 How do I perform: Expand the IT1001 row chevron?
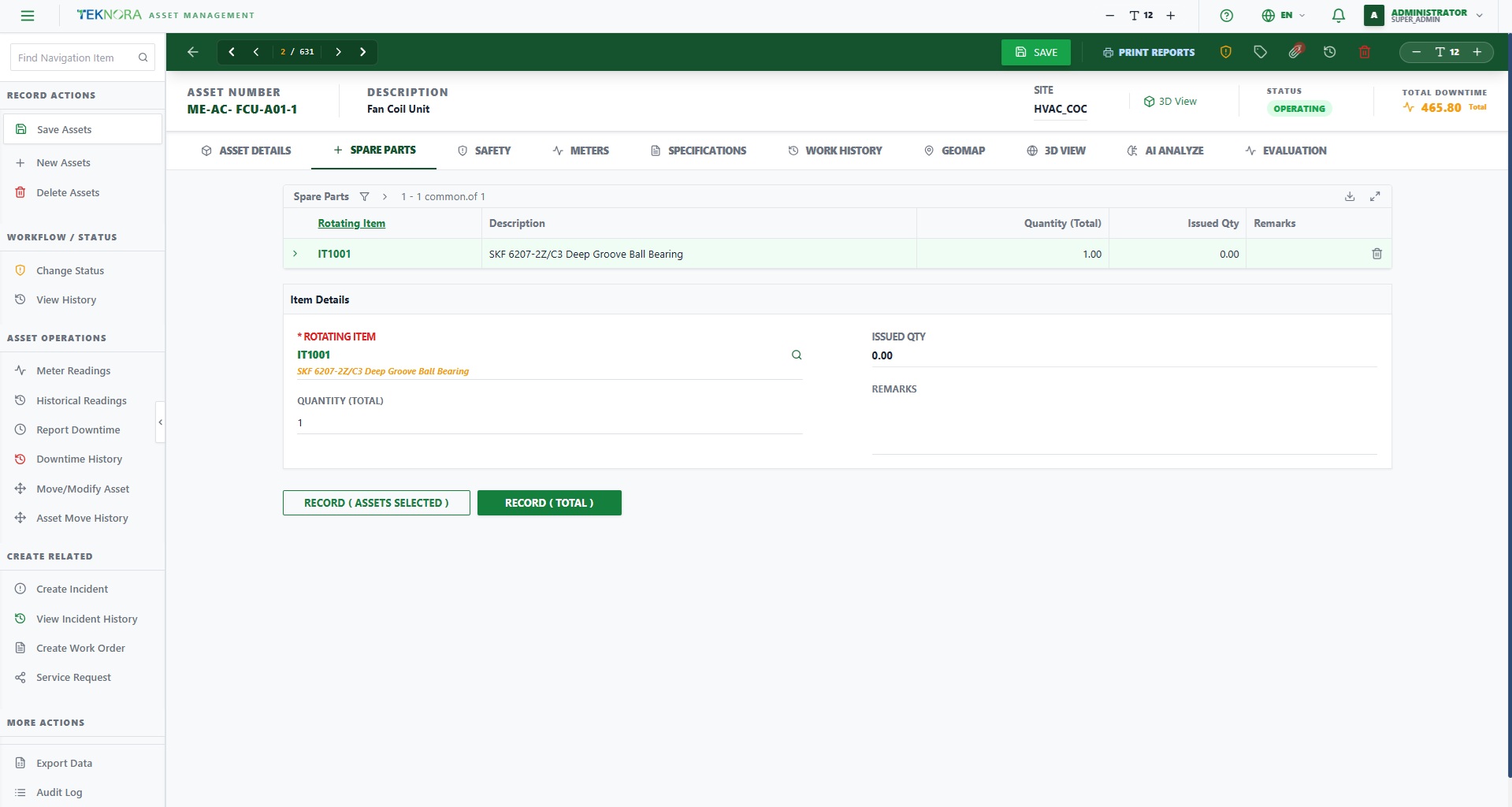[x=295, y=254]
